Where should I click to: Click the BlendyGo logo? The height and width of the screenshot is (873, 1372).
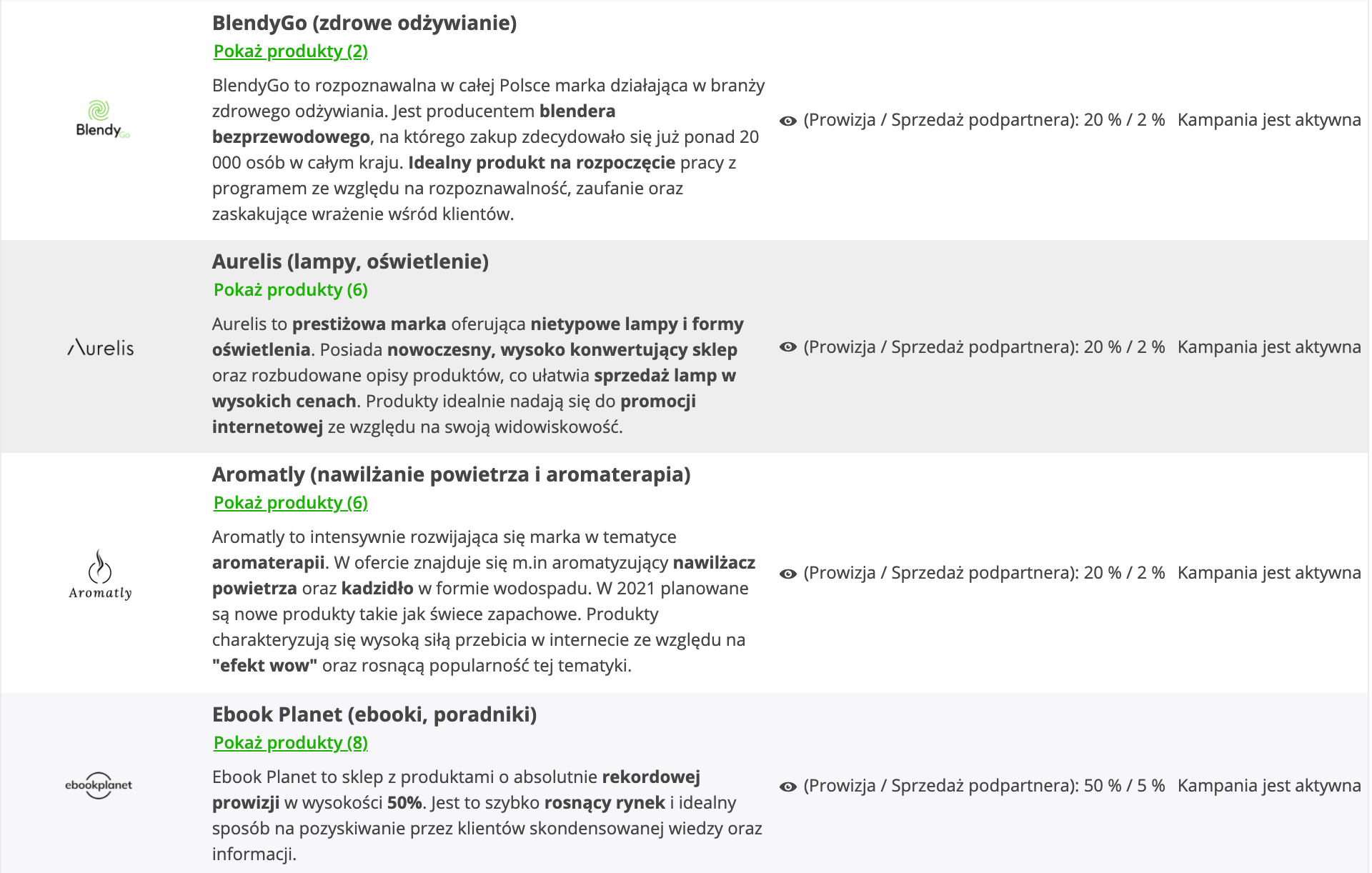tap(101, 120)
